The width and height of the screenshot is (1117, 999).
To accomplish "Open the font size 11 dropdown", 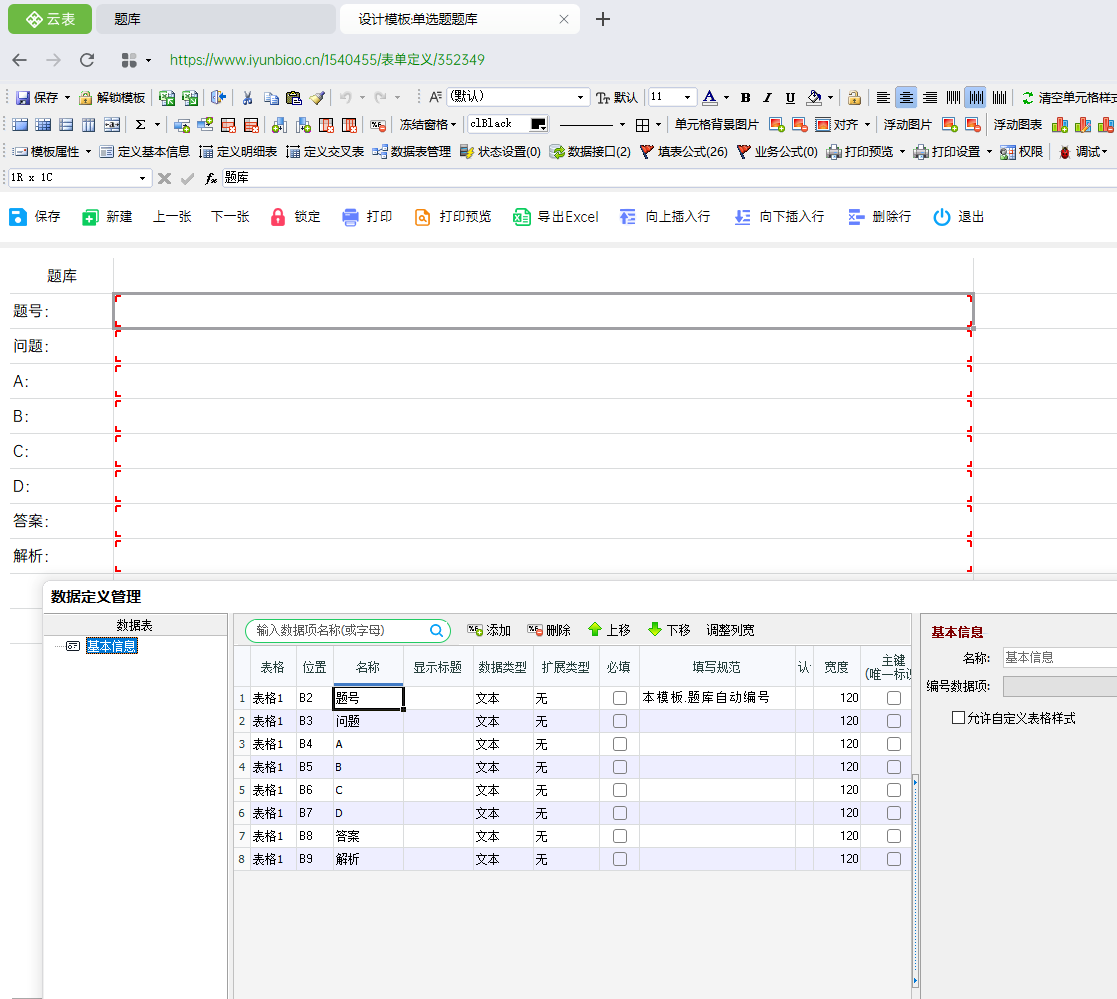I will [687, 98].
